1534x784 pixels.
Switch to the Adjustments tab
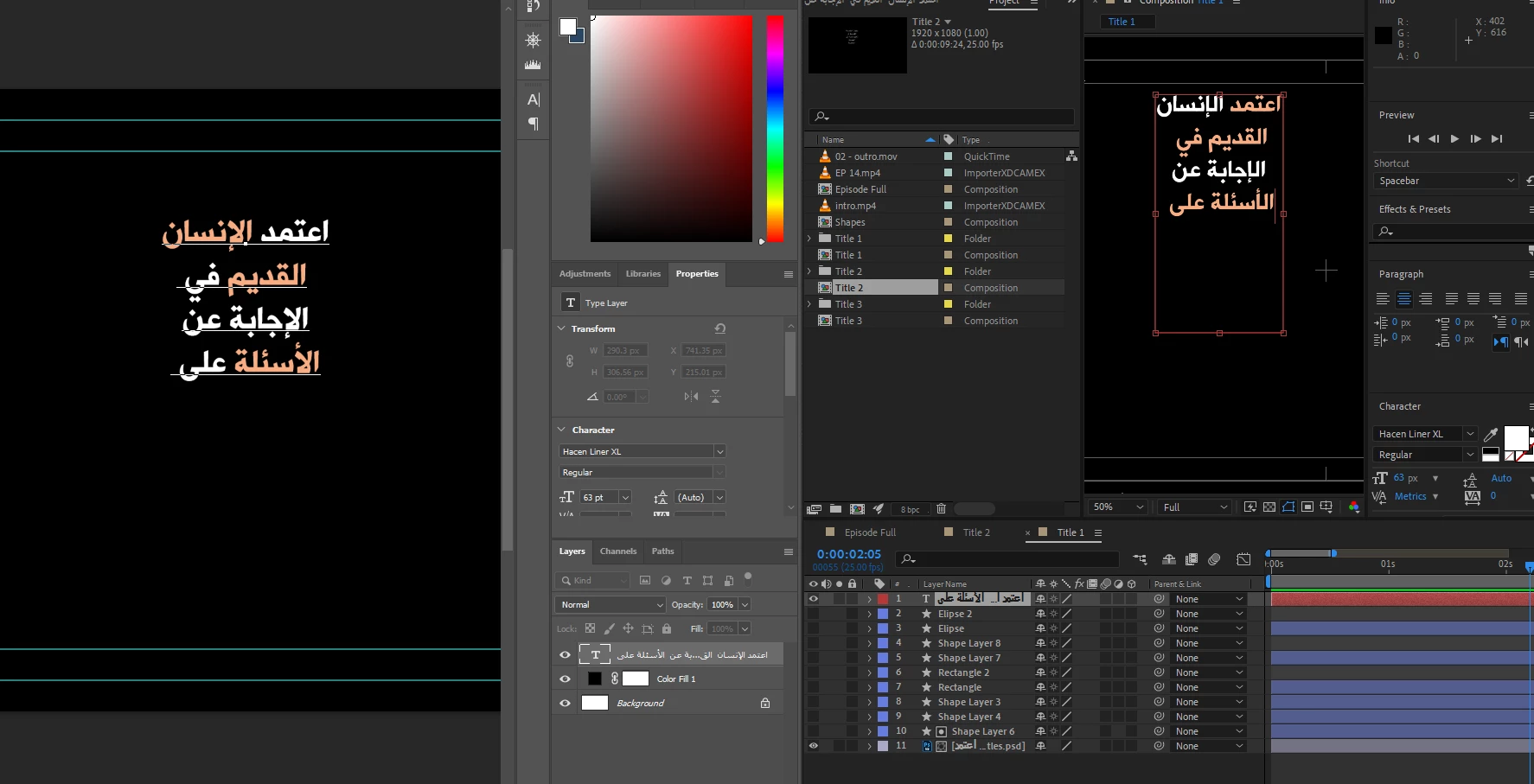pyautogui.click(x=585, y=274)
